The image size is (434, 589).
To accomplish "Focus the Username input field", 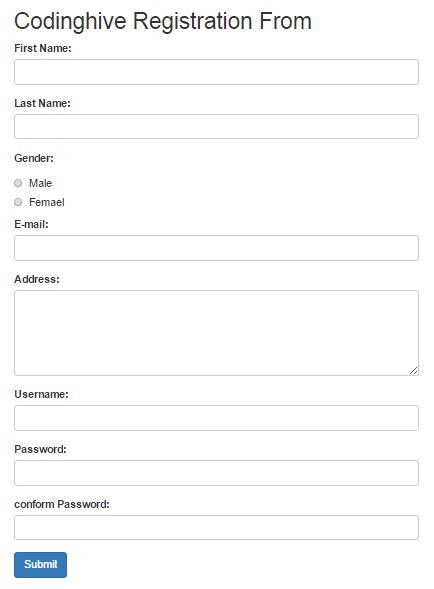I will tap(216, 418).
